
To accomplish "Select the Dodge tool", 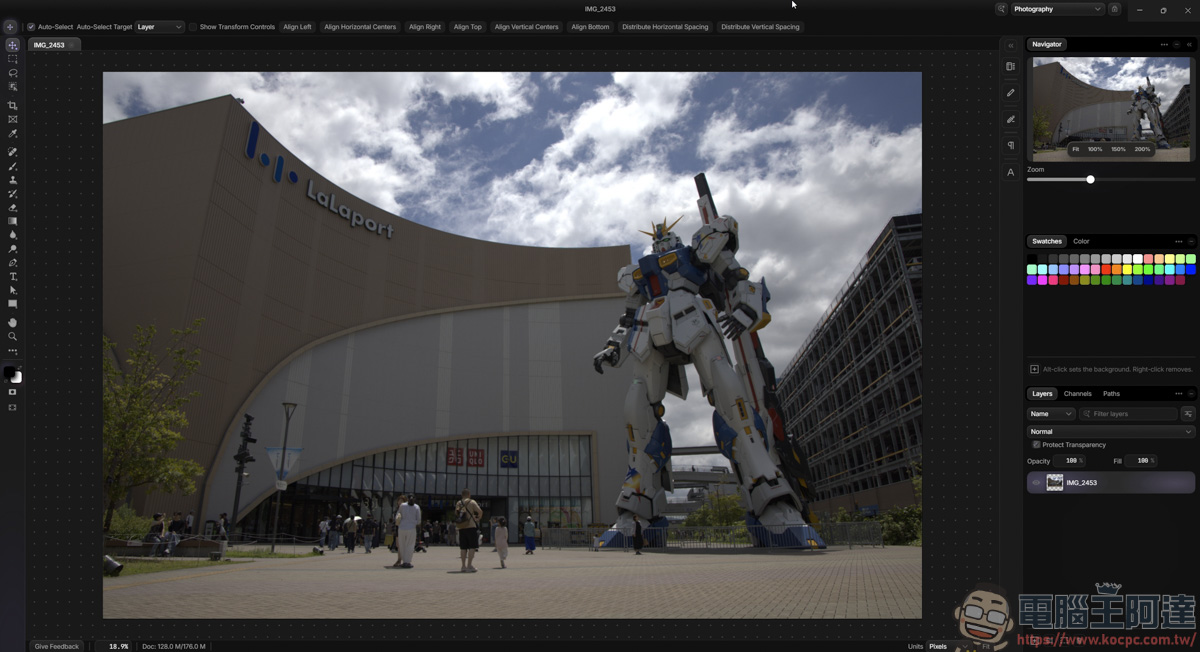I will [x=13, y=249].
